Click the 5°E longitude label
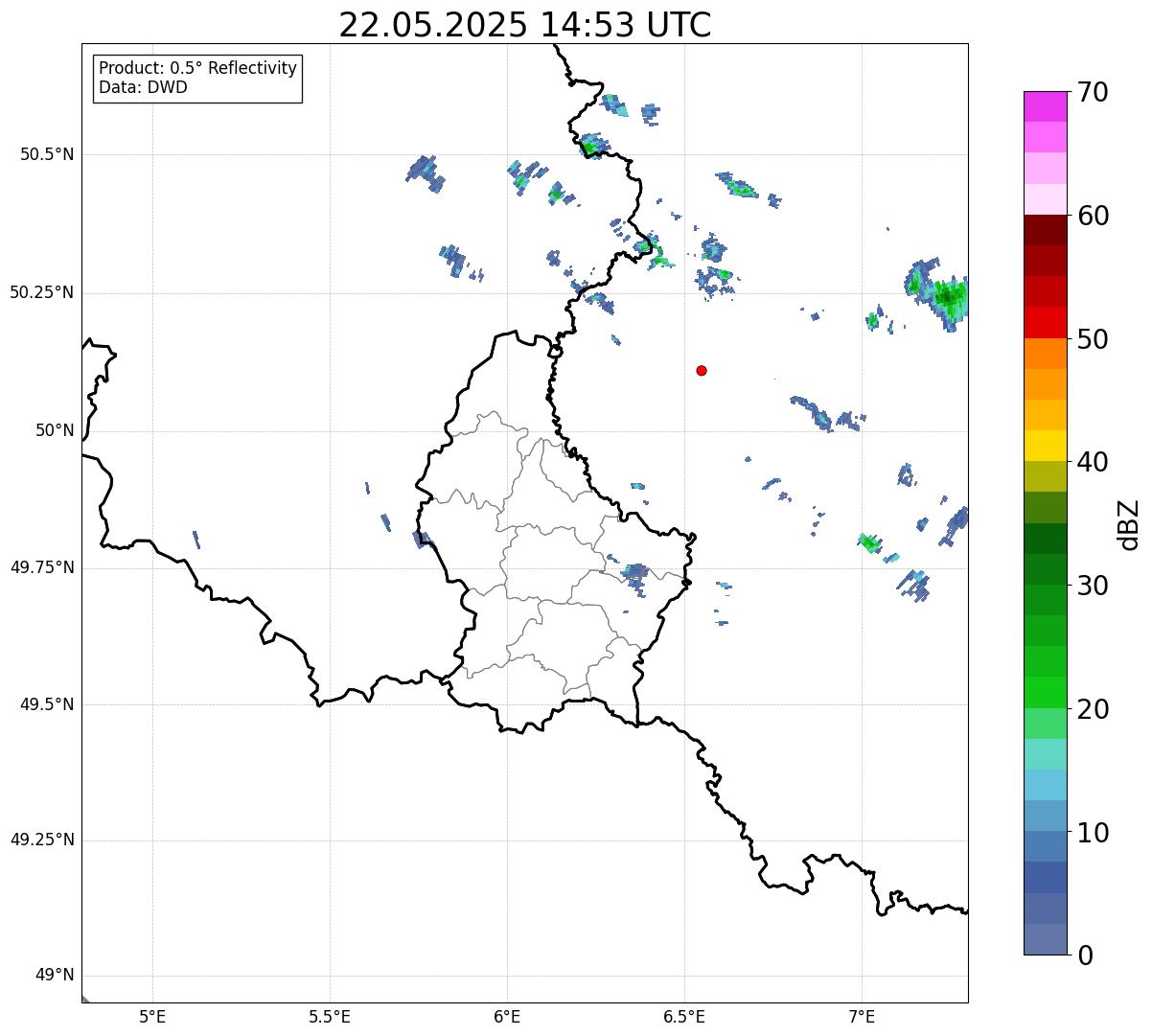This screenshot has height=1036, width=1152. pyautogui.click(x=152, y=1017)
